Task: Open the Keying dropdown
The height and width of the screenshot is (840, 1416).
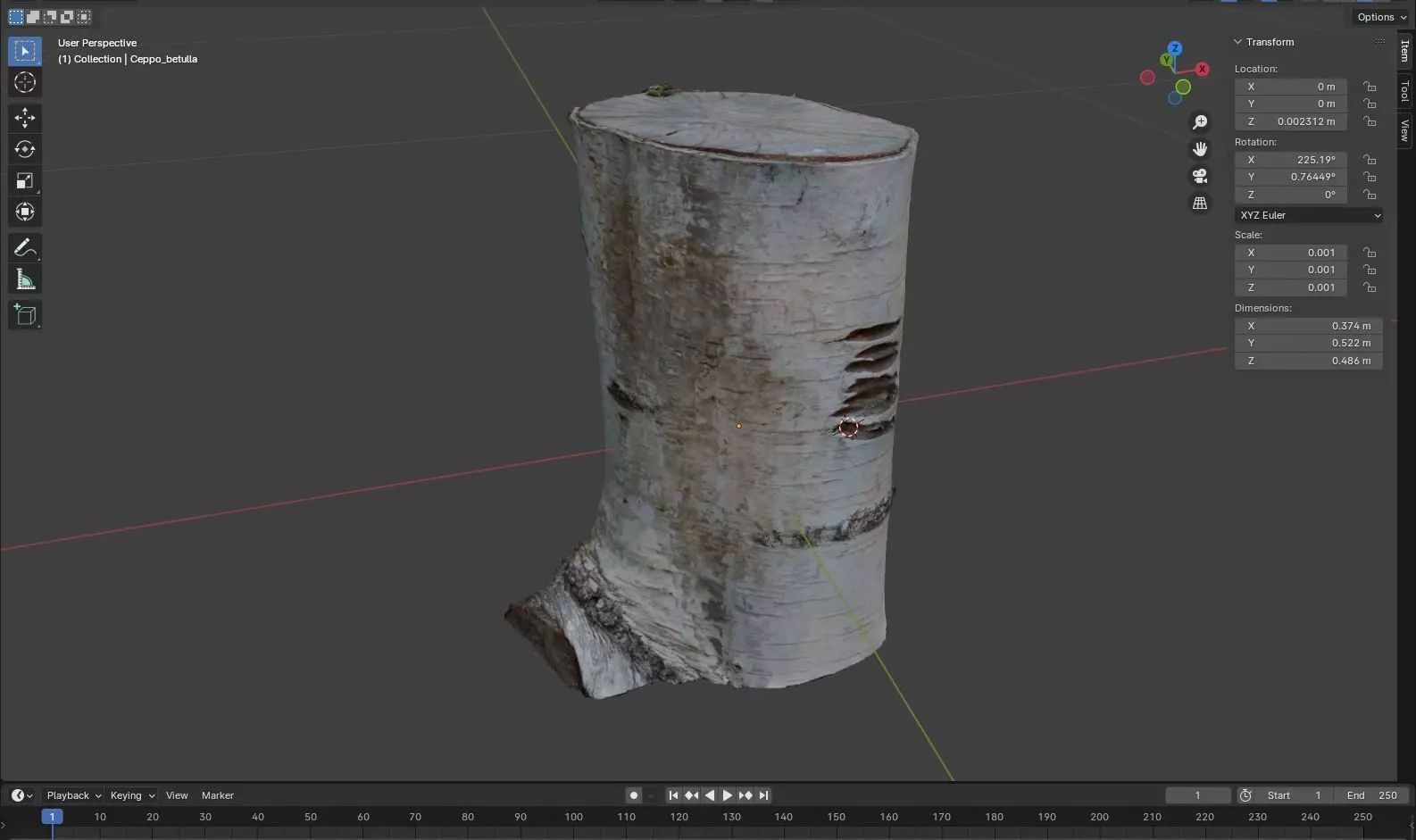Action: (x=132, y=795)
